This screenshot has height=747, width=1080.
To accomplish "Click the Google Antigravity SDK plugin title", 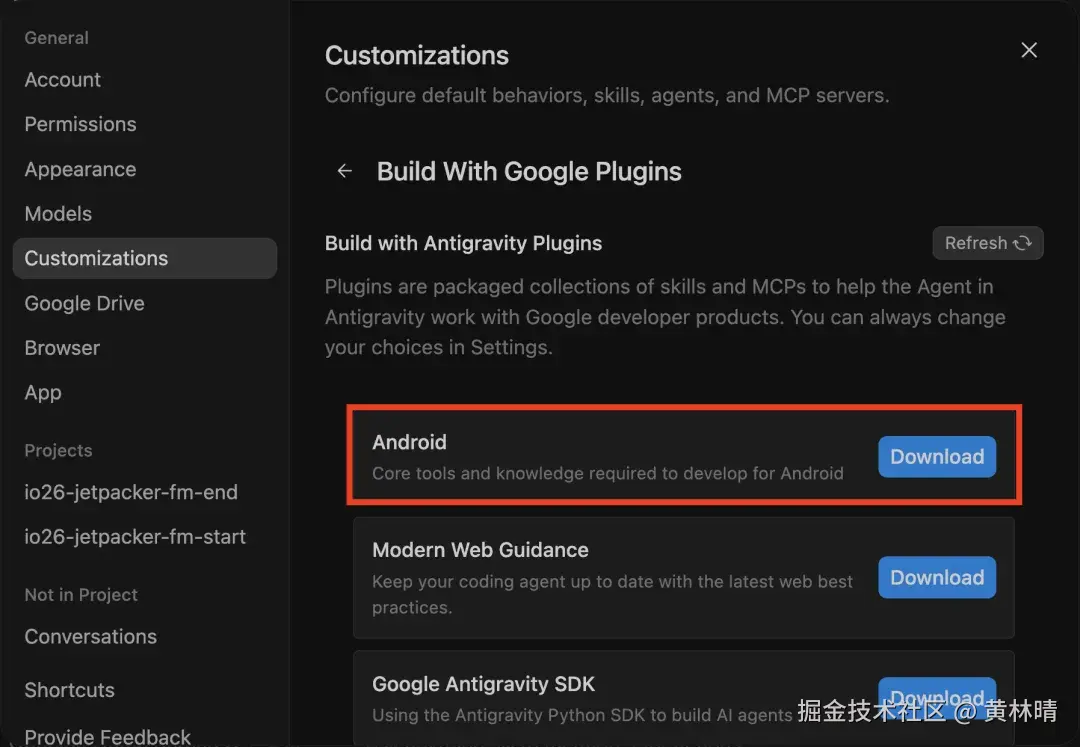I will 484,684.
